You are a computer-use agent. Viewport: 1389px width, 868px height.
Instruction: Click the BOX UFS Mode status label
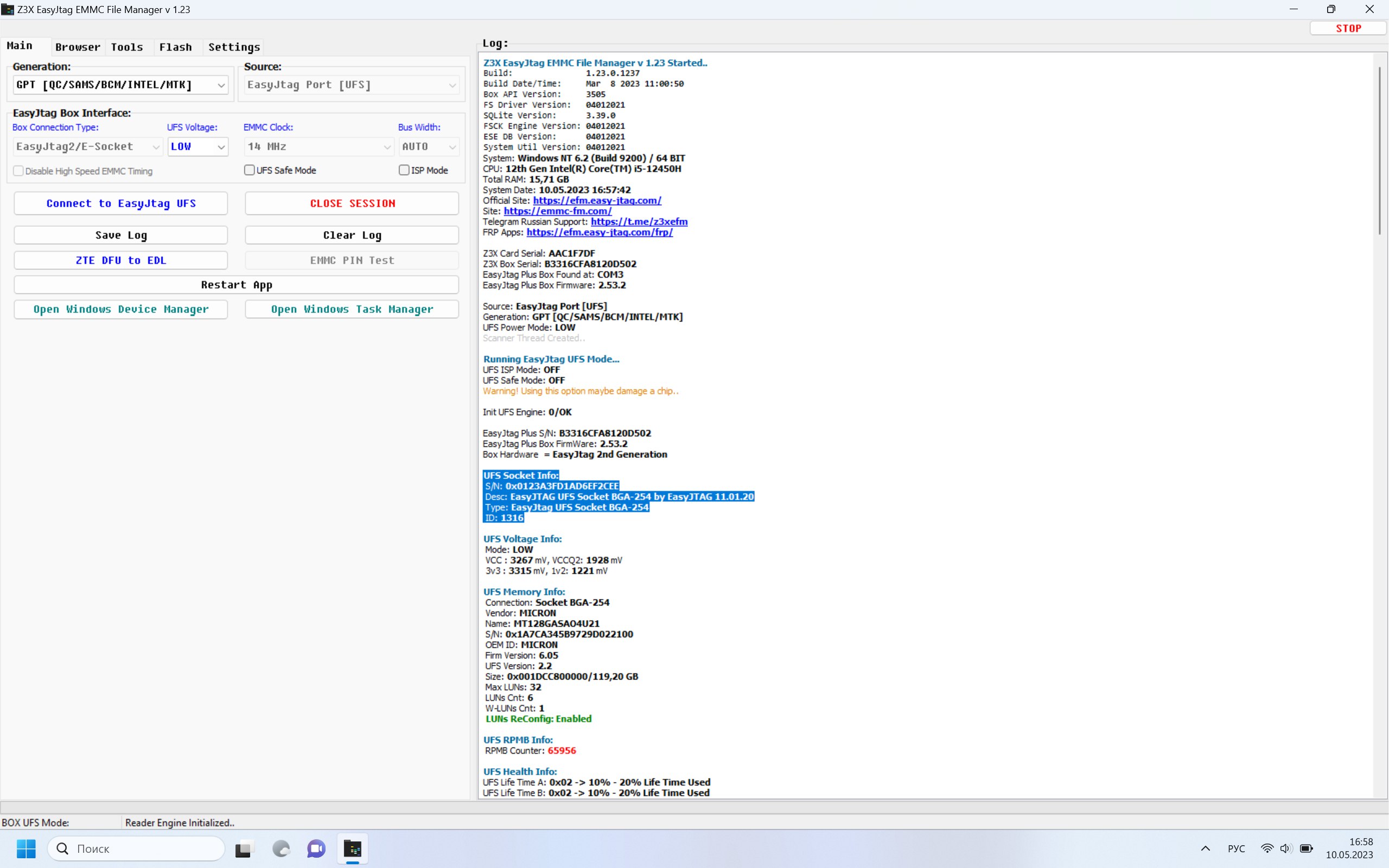click(x=36, y=822)
